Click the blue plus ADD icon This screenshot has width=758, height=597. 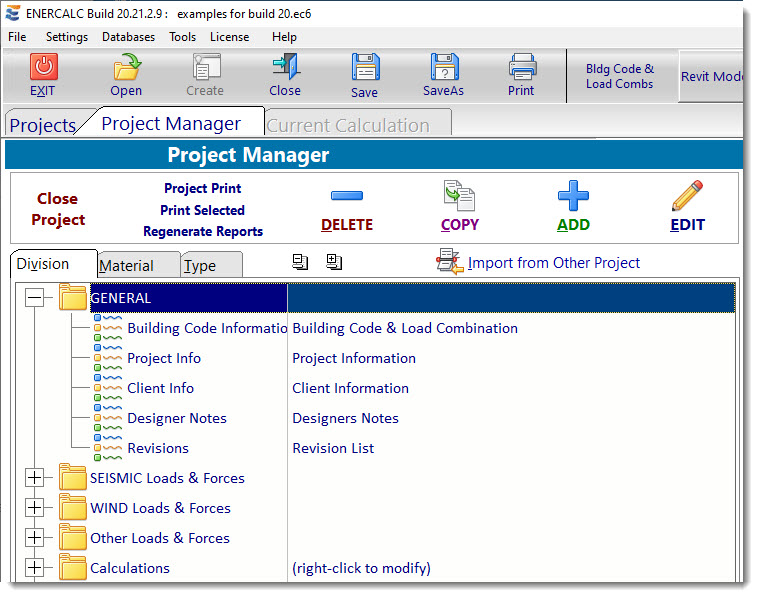(x=573, y=195)
